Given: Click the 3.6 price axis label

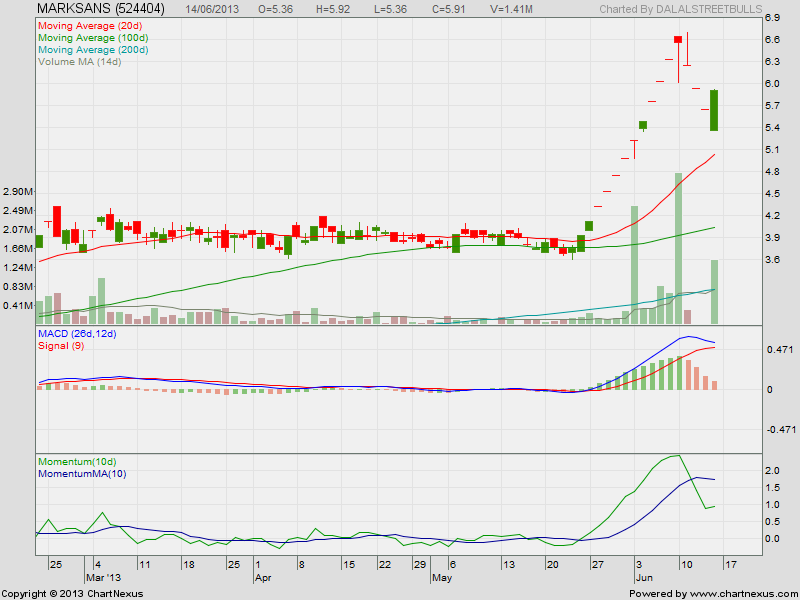Looking at the screenshot, I should (x=772, y=260).
